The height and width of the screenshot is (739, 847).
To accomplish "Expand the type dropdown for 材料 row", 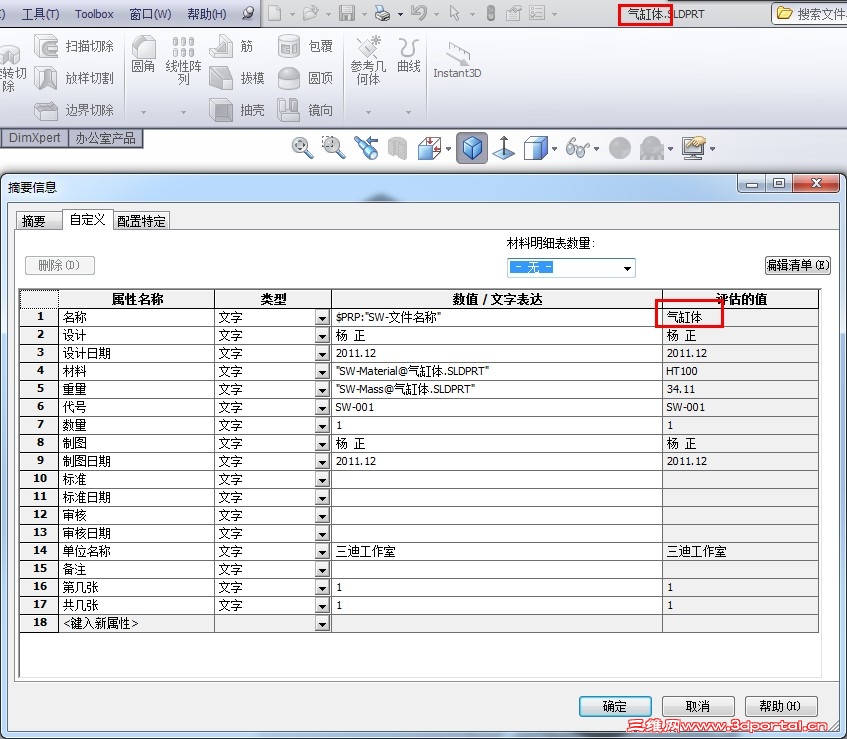I will (322, 370).
